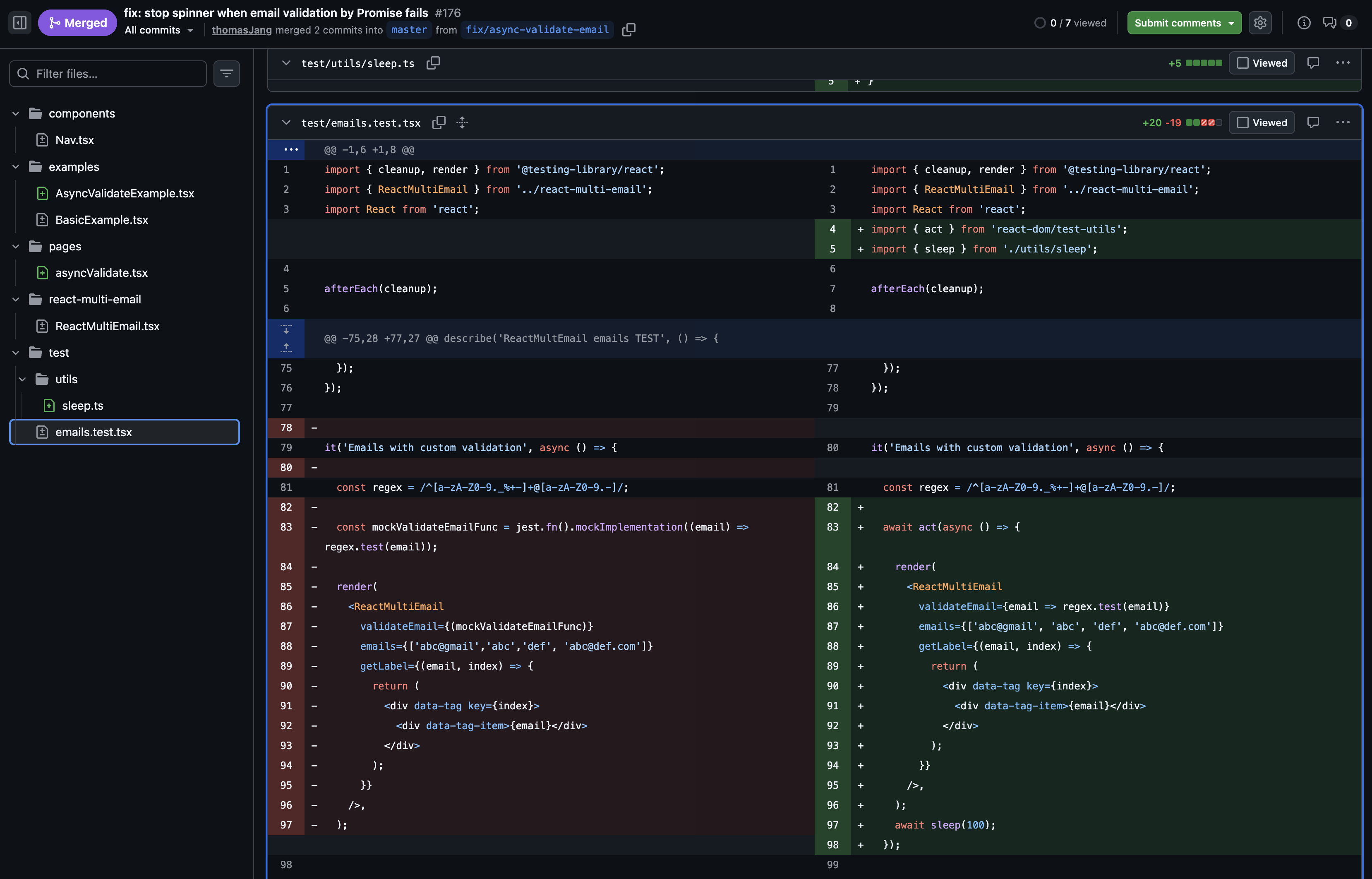Mark test/utils/sleep.ts as Viewed
Image resolution: width=1372 pixels, height=879 pixels.
pyautogui.click(x=1262, y=63)
